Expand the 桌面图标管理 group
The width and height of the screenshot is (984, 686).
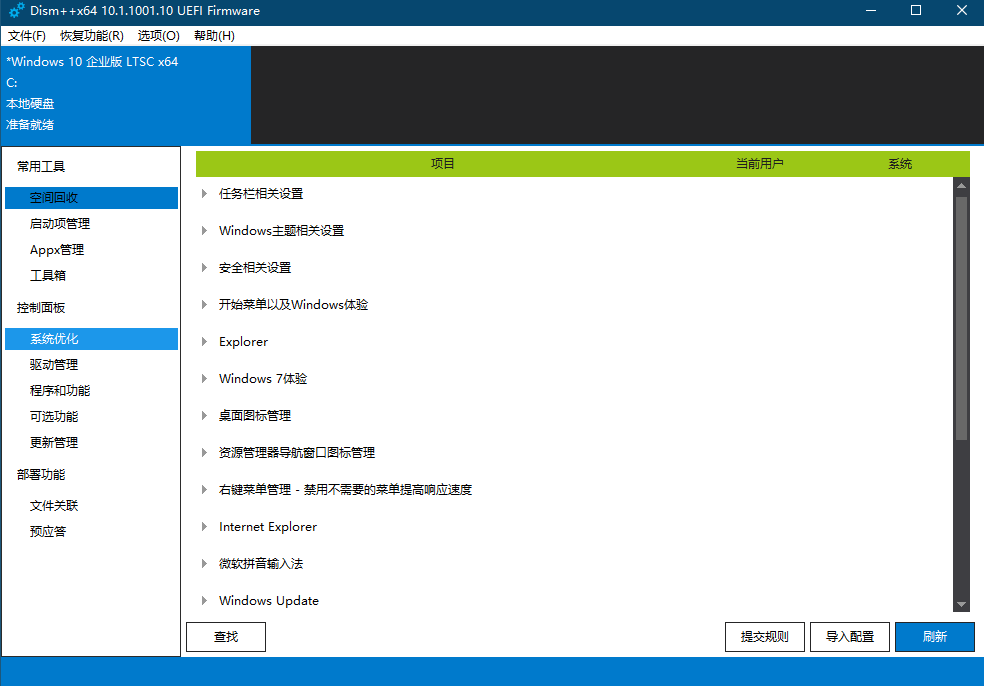click(x=205, y=416)
